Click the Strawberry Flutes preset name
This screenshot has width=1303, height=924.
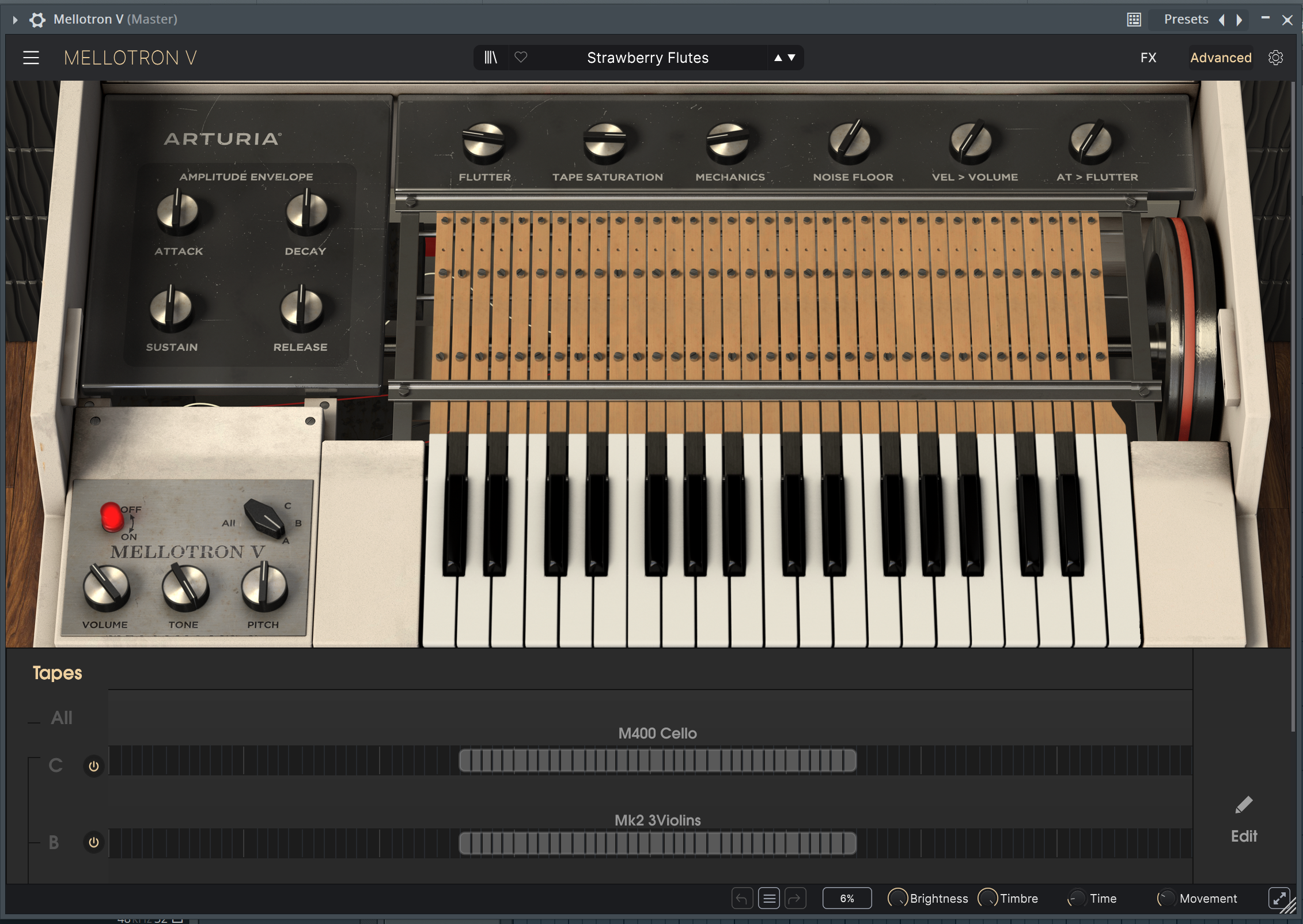click(x=647, y=58)
